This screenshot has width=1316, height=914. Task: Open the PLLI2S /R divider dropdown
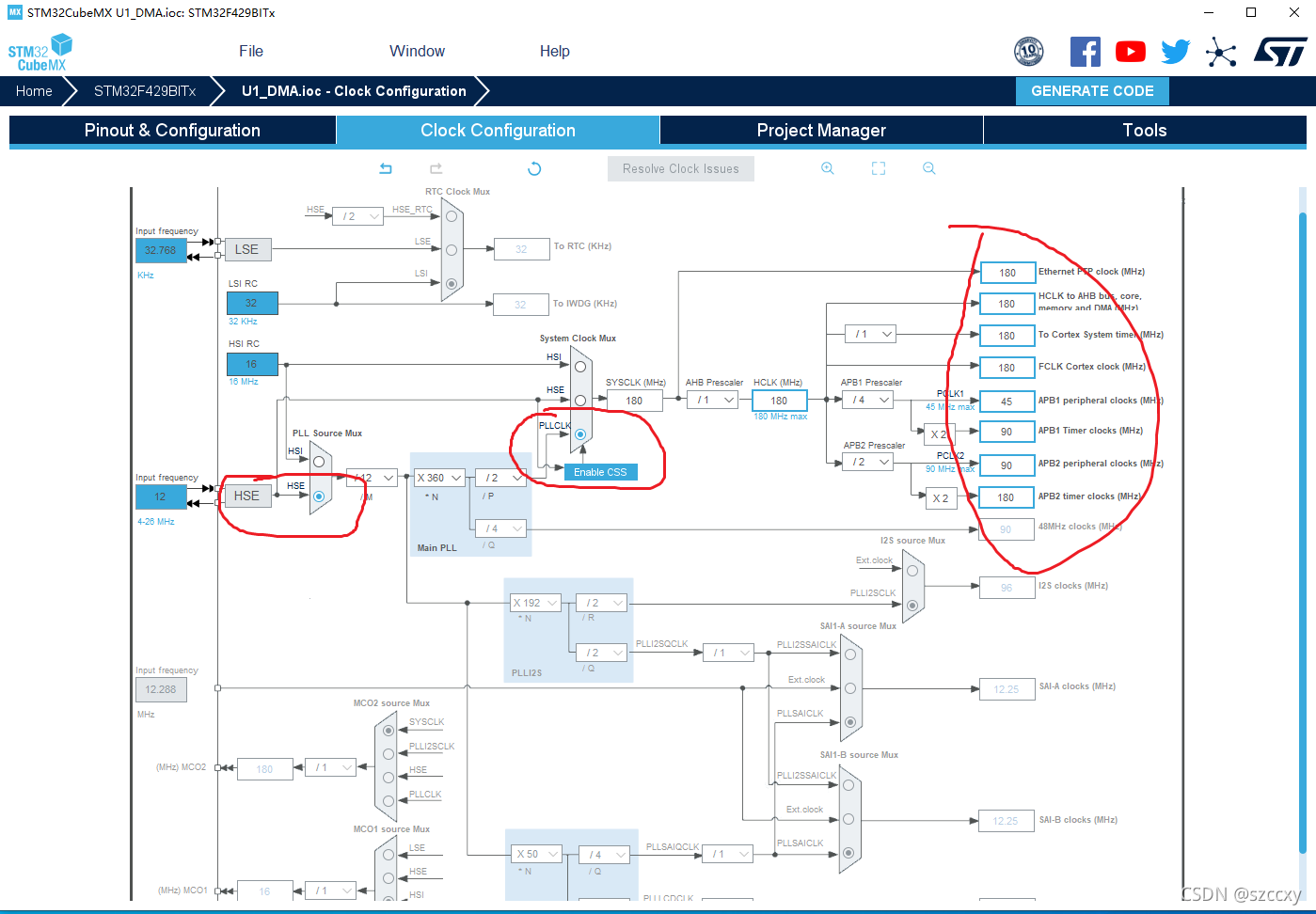tap(602, 603)
